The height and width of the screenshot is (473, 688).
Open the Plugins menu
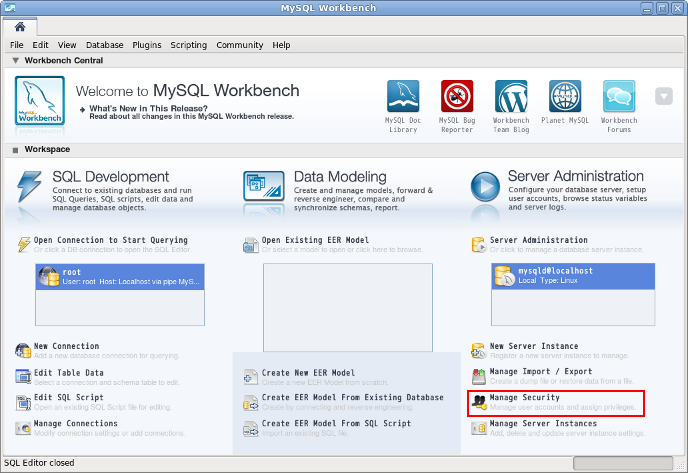[147, 45]
